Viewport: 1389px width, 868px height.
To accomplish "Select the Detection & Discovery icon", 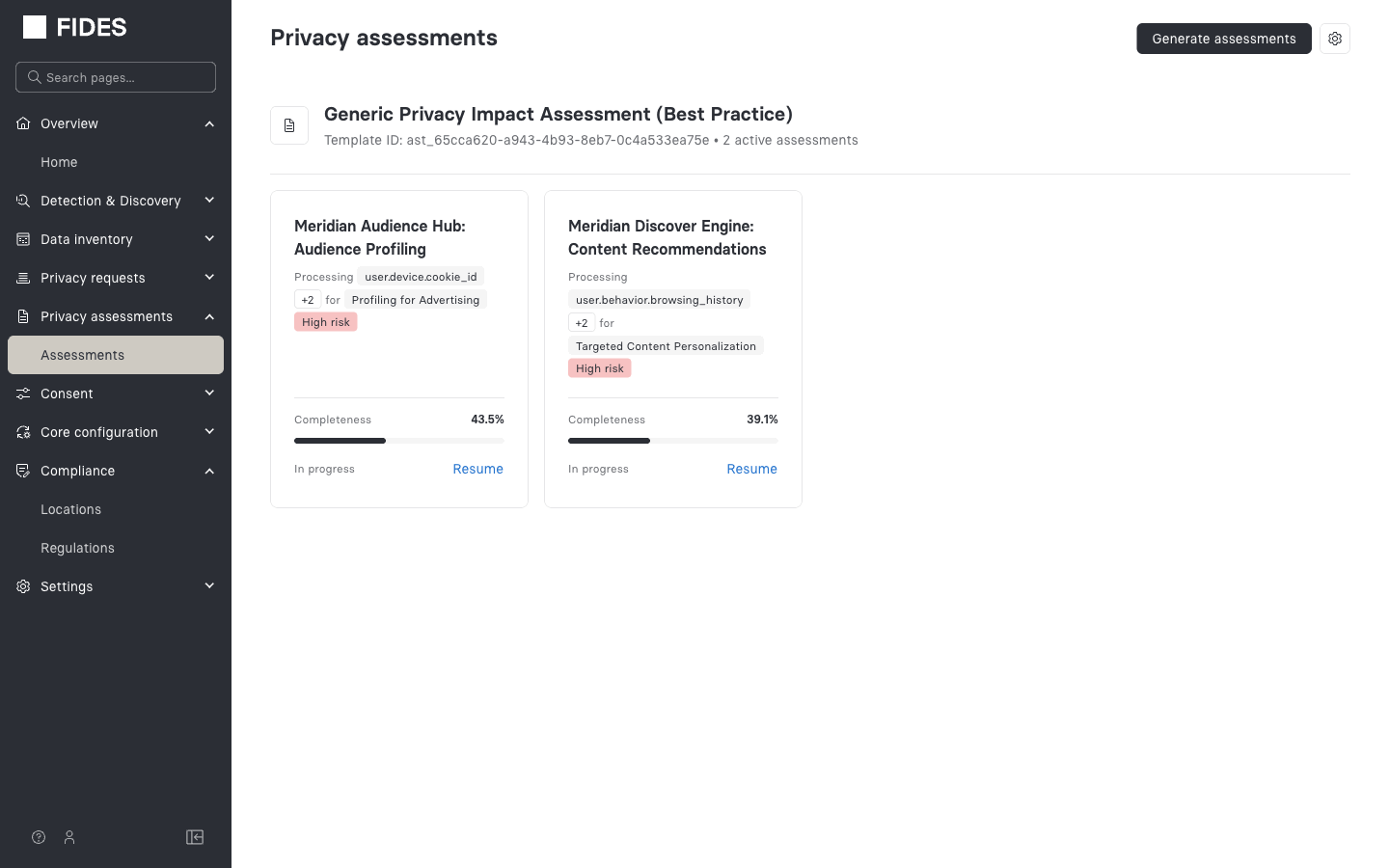I will (x=22, y=201).
